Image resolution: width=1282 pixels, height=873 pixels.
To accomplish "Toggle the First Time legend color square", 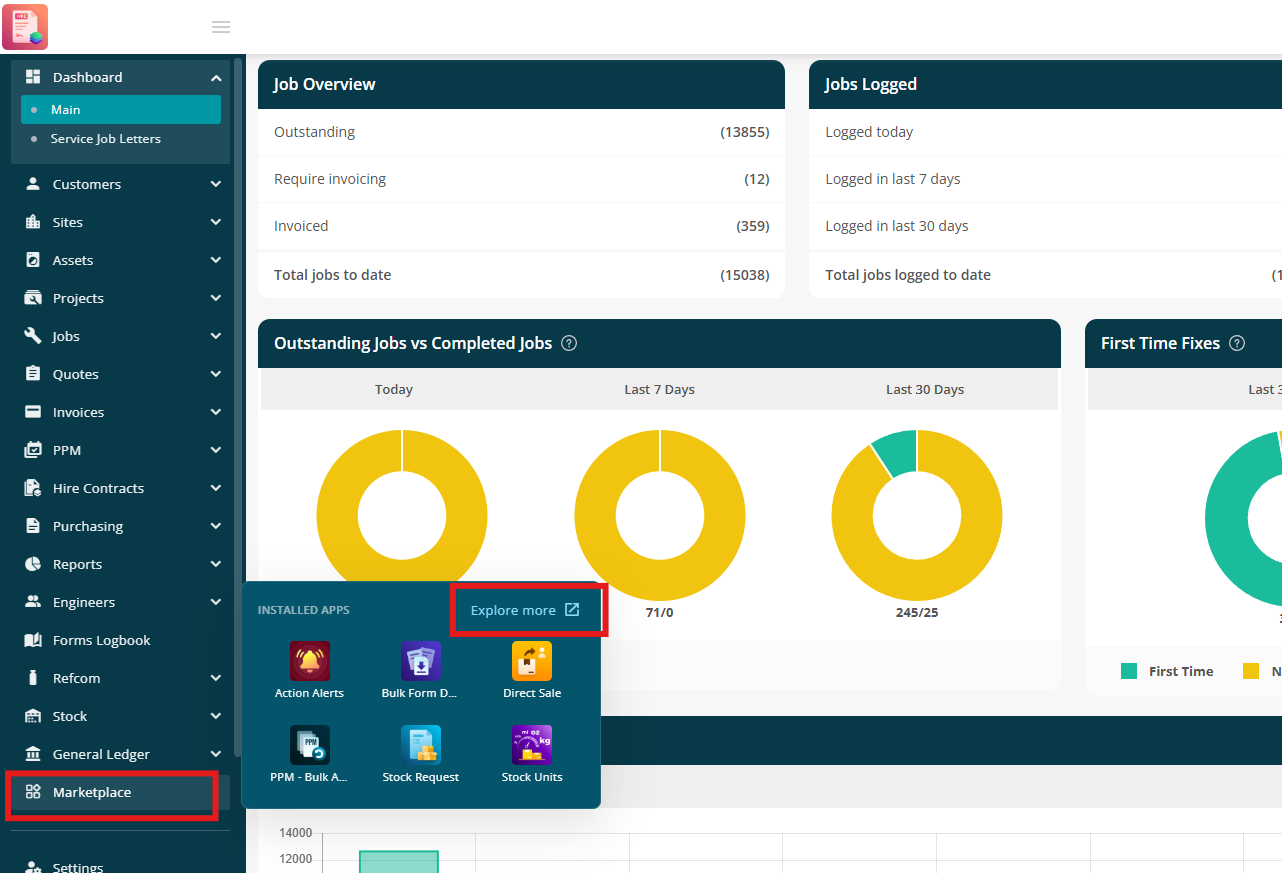I will click(1129, 671).
